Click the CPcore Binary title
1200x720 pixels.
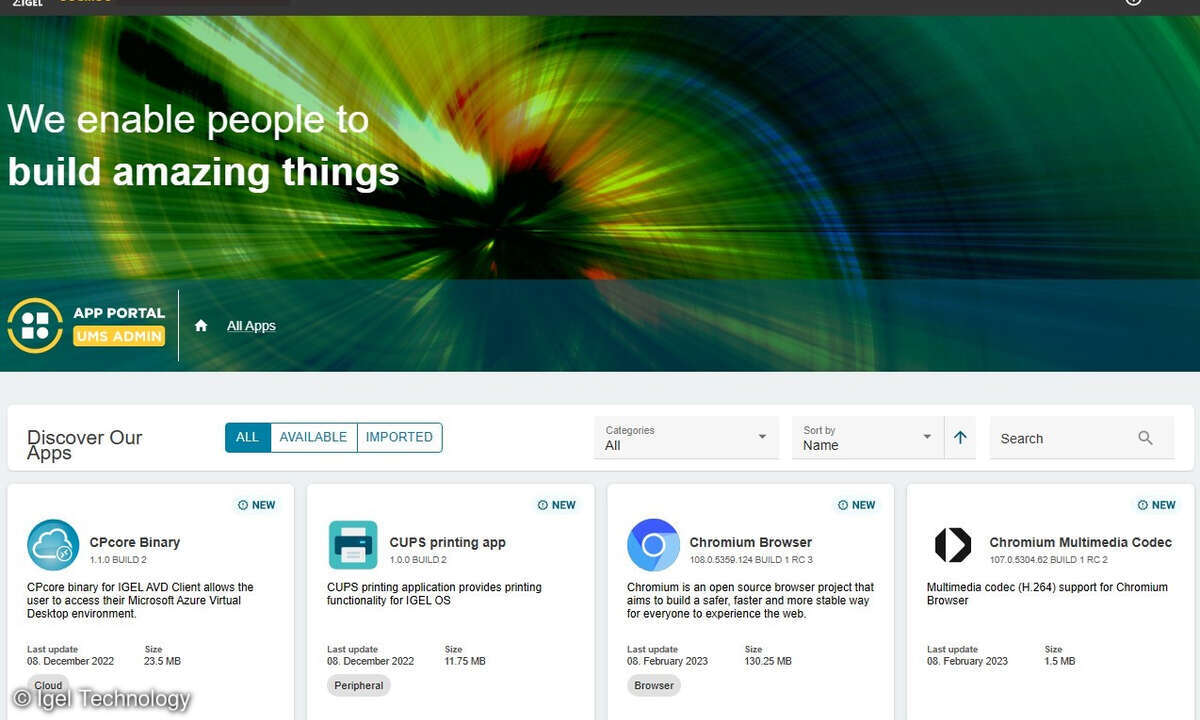point(135,542)
